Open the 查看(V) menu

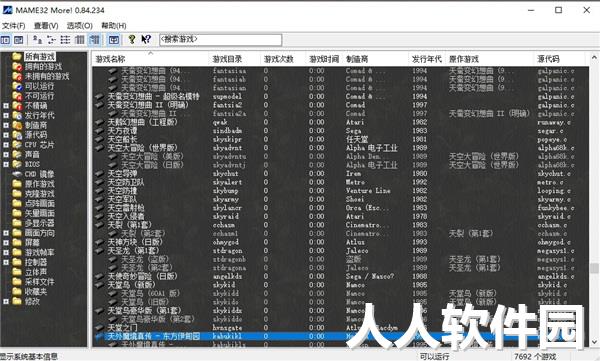pos(46,26)
